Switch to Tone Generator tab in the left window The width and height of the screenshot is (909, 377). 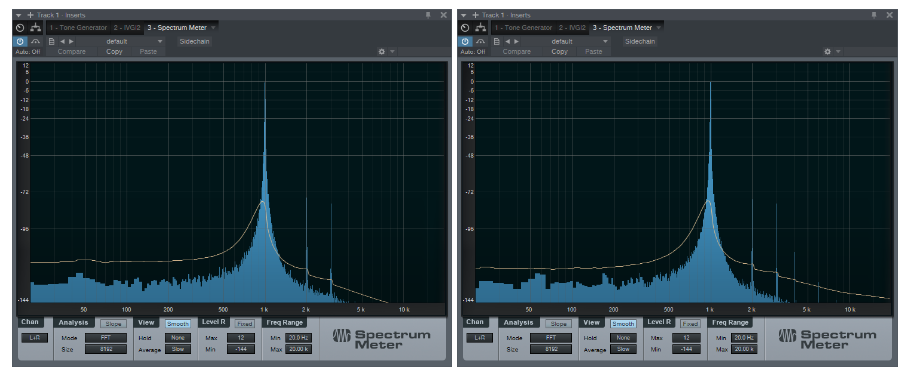(x=78, y=28)
